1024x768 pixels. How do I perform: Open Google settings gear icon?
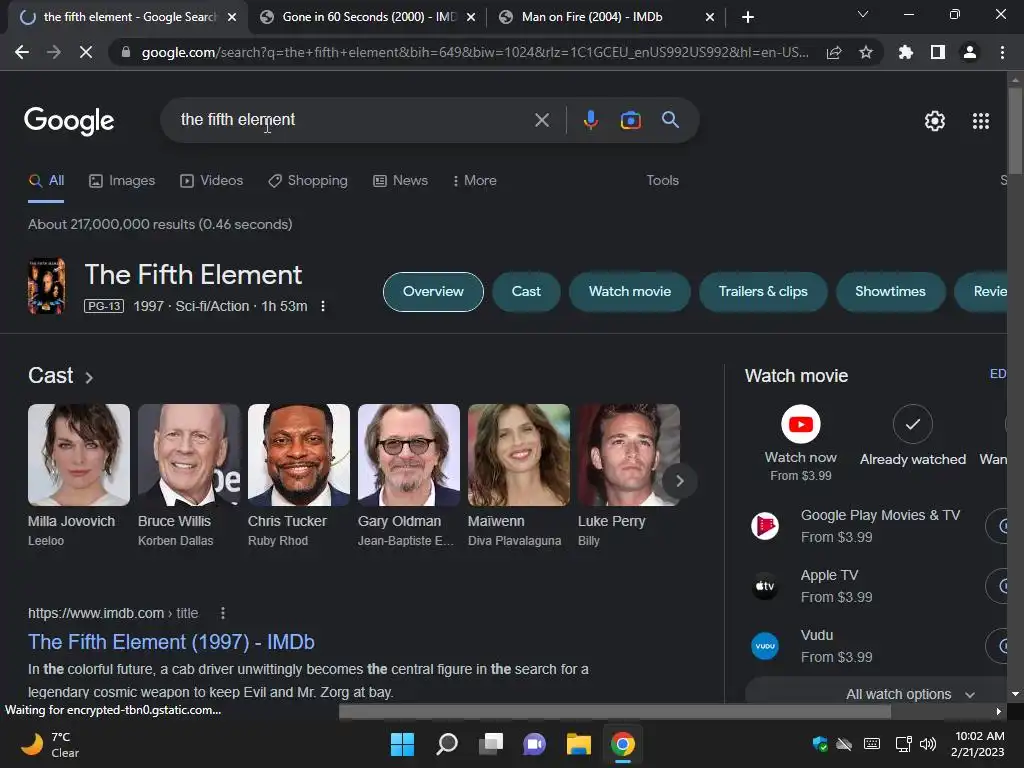(935, 121)
